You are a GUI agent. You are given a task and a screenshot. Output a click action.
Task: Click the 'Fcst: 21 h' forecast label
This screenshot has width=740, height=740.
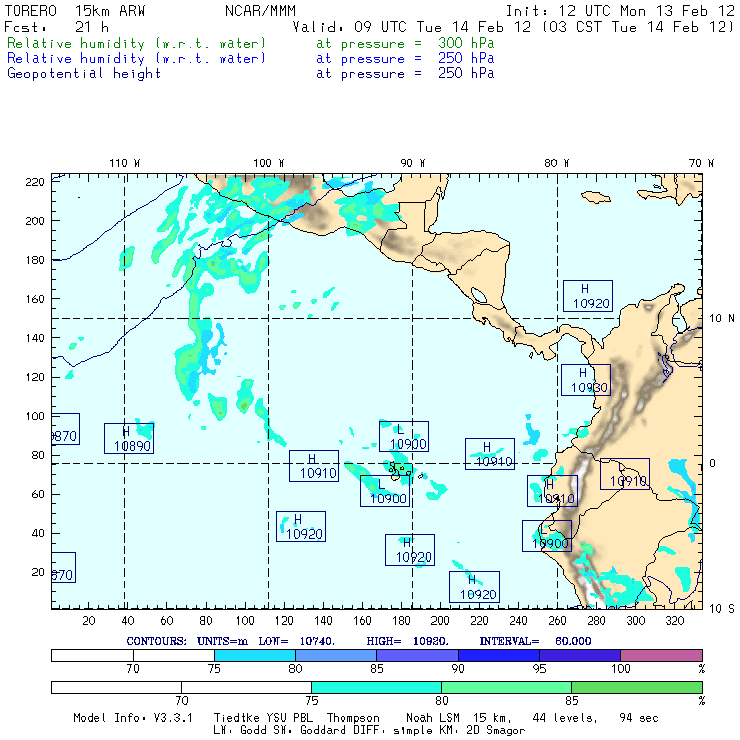(x=56, y=27)
